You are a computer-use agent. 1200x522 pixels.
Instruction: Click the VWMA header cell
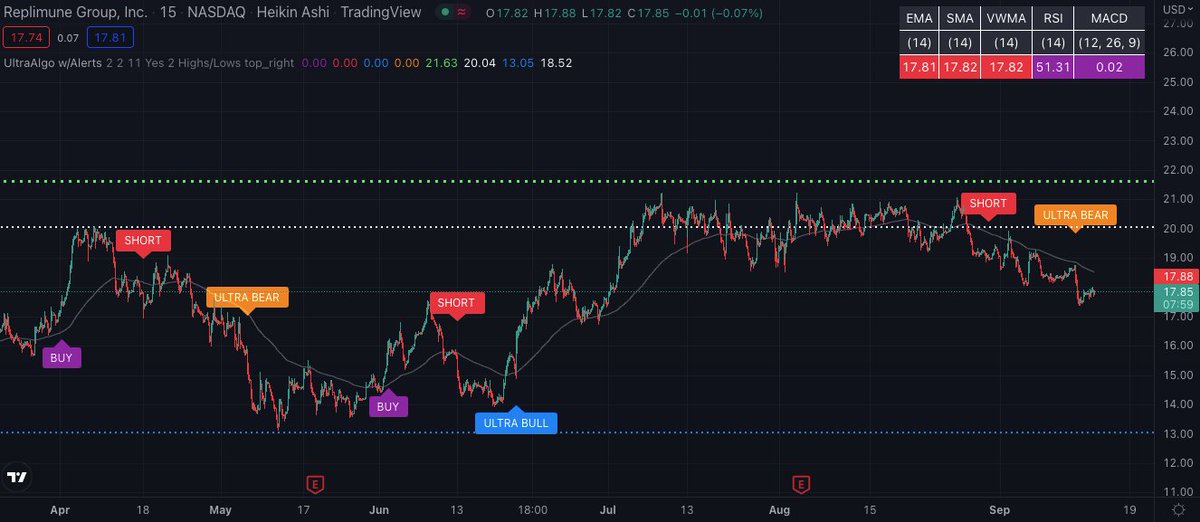click(x=1008, y=19)
